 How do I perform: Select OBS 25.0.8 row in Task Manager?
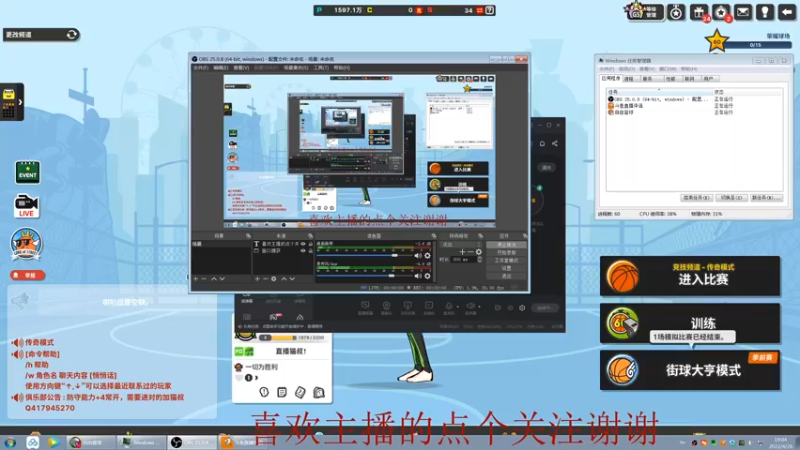pyautogui.click(x=694, y=99)
